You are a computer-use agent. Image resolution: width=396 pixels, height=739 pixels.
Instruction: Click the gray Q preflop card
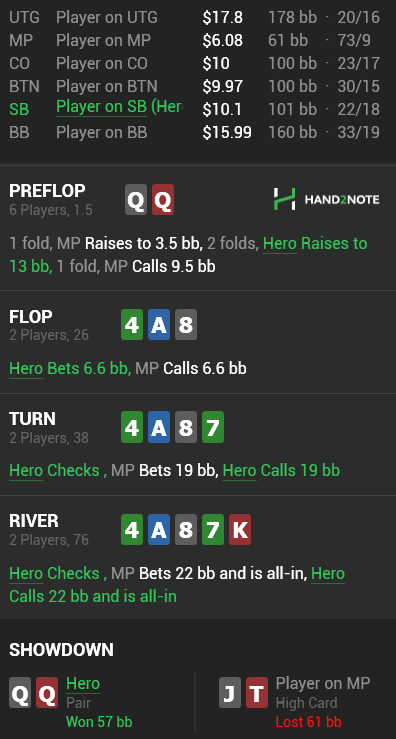pyautogui.click(x=136, y=200)
